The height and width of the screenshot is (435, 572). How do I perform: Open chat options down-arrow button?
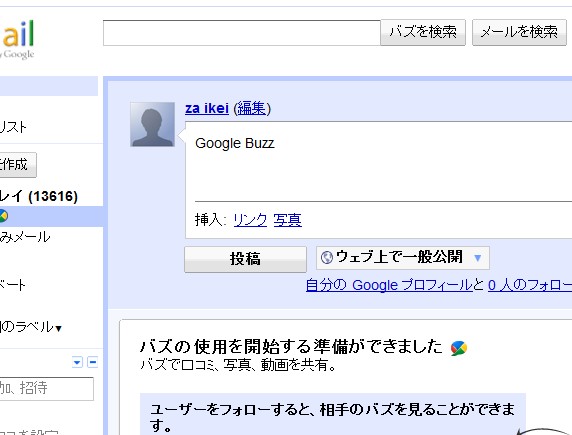[77, 362]
